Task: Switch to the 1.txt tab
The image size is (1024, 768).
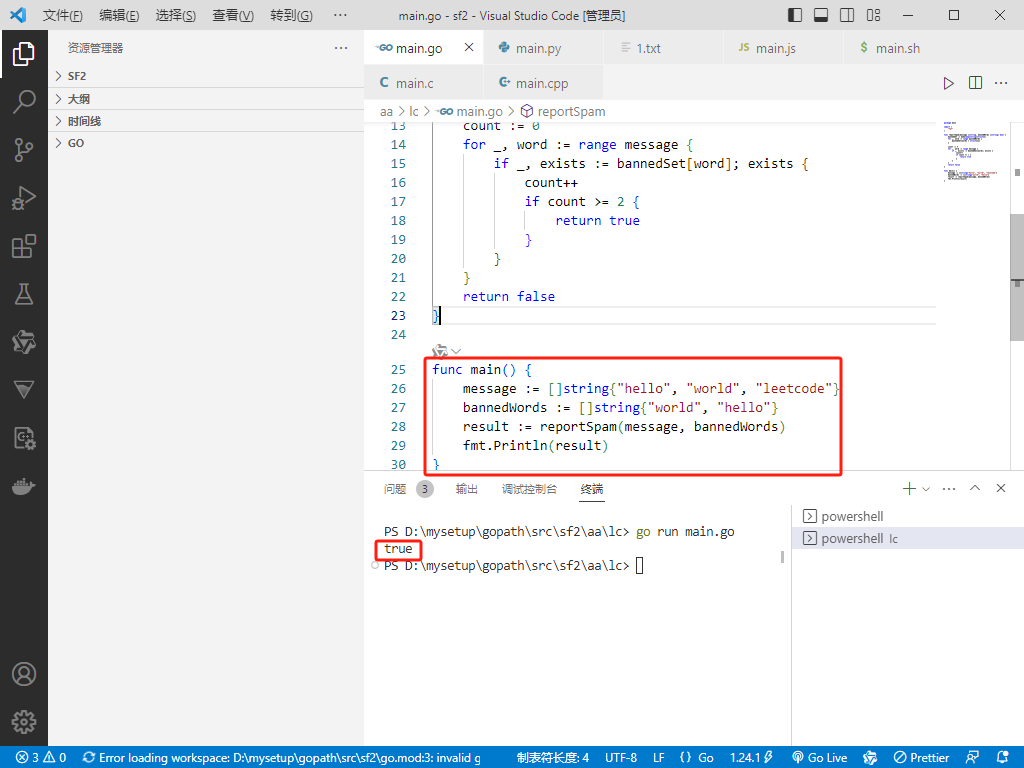Action: [x=664, y=48]
